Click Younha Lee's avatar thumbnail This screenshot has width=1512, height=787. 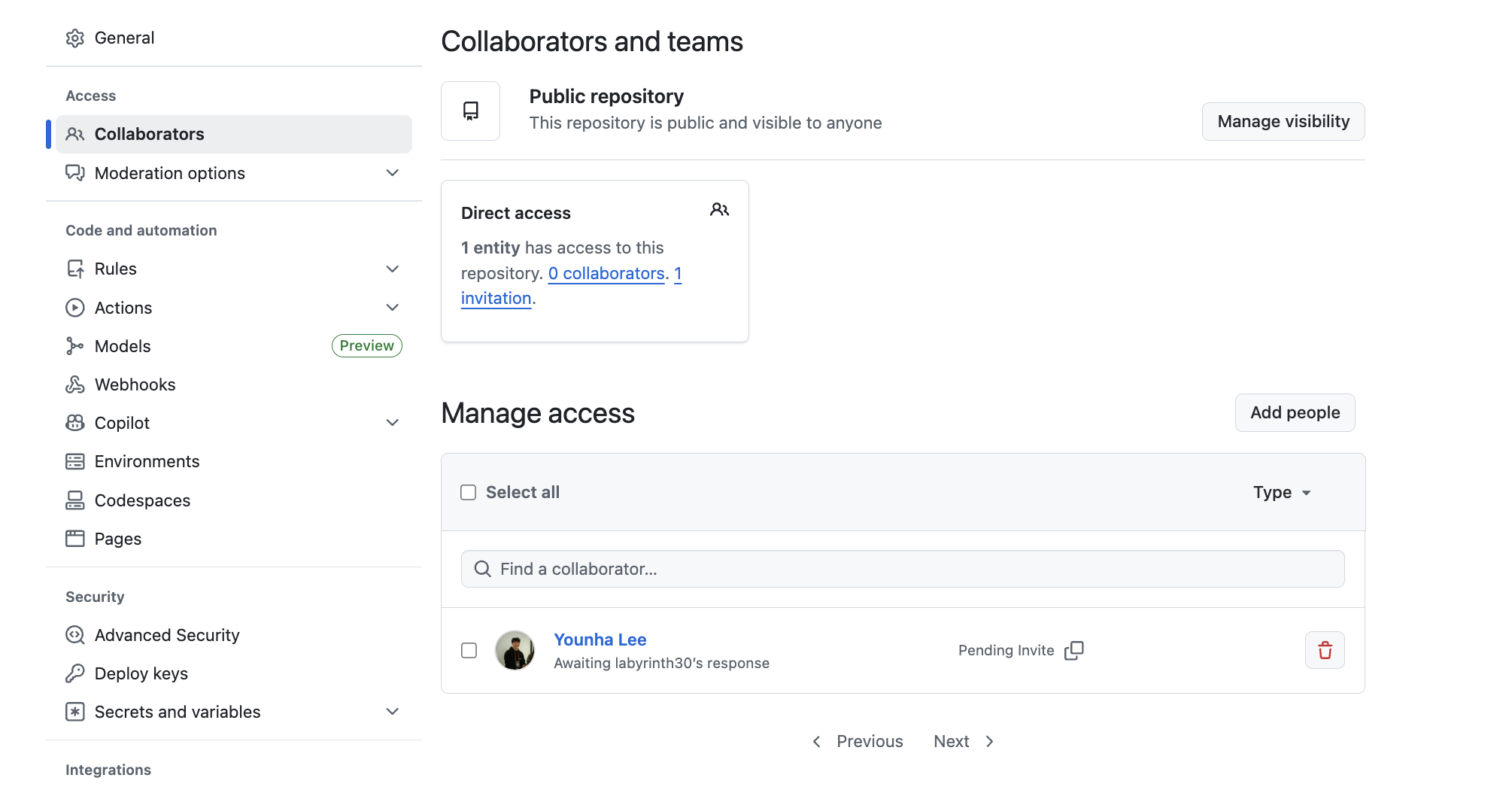(x=515, y=650)
